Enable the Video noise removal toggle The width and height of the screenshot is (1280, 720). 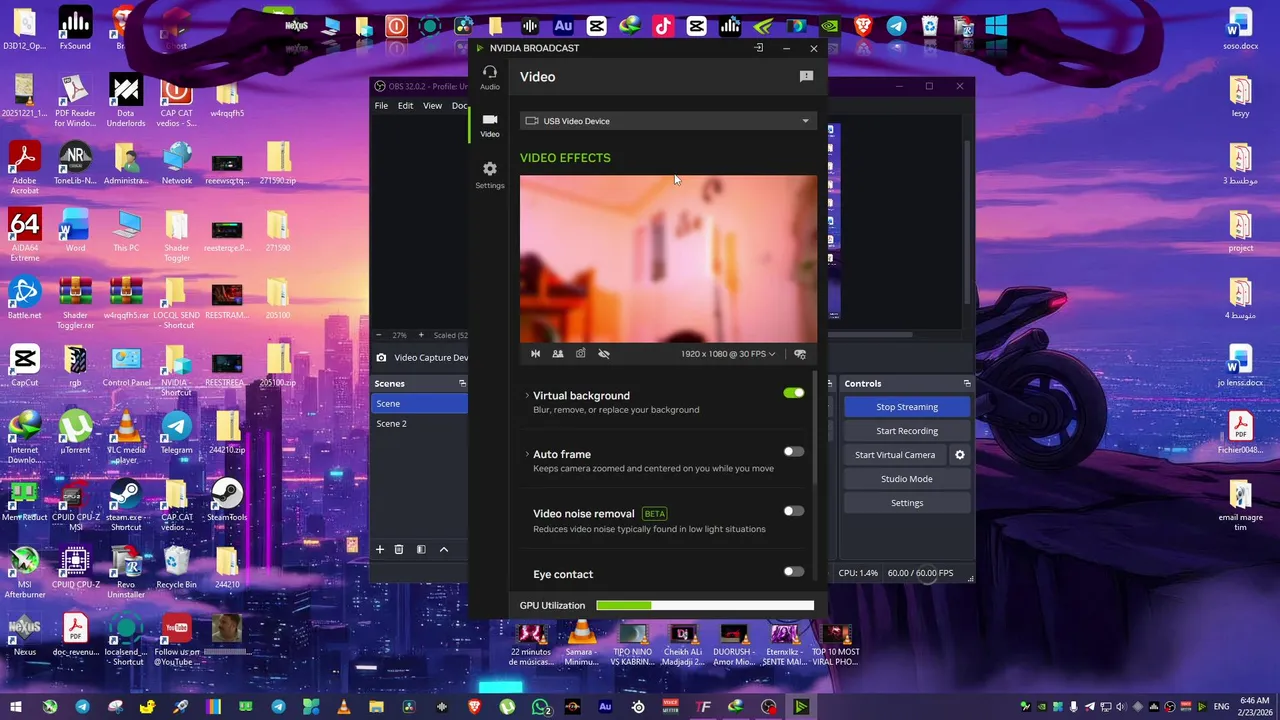pos(794,511)
